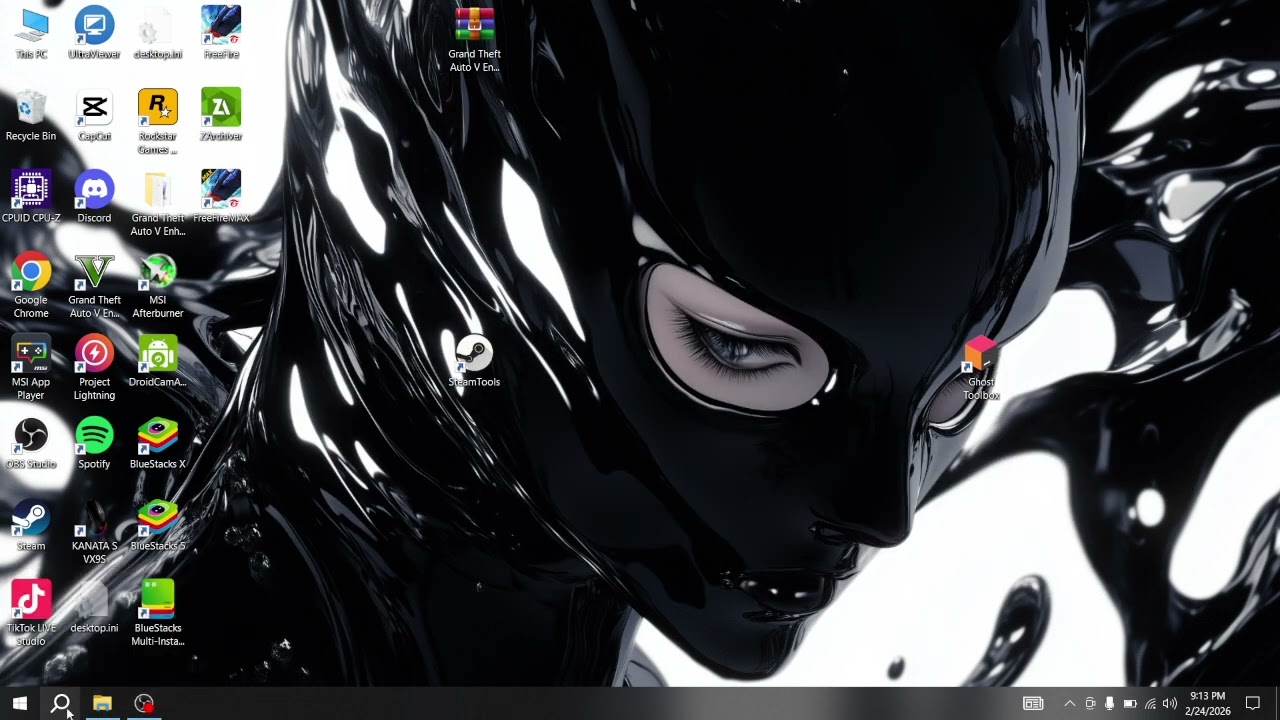Launch OBS Studio from the desktop
This screenshot has width=1280, height=720.
31,443
